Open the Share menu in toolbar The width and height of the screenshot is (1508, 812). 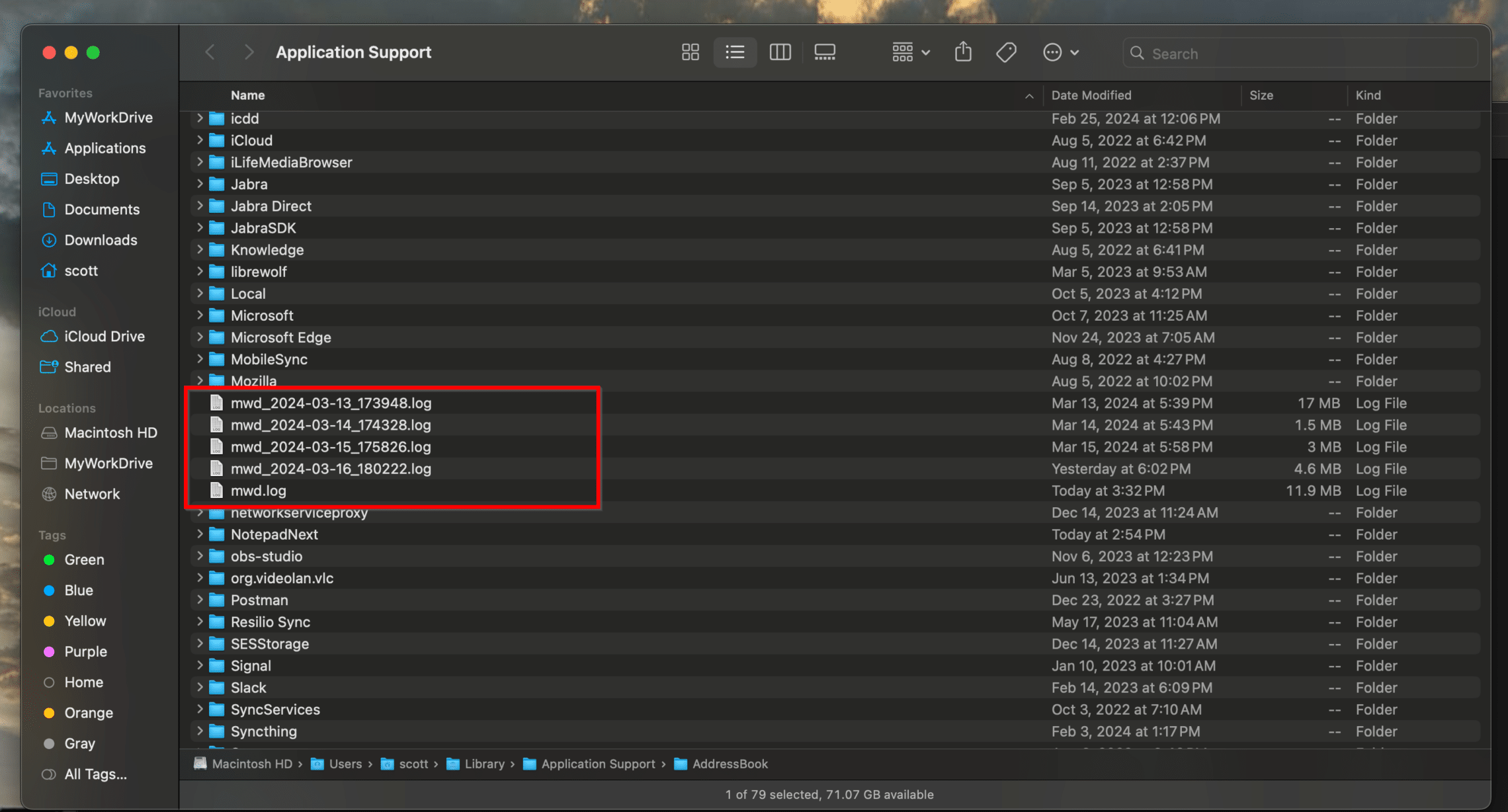coord(963,52)
